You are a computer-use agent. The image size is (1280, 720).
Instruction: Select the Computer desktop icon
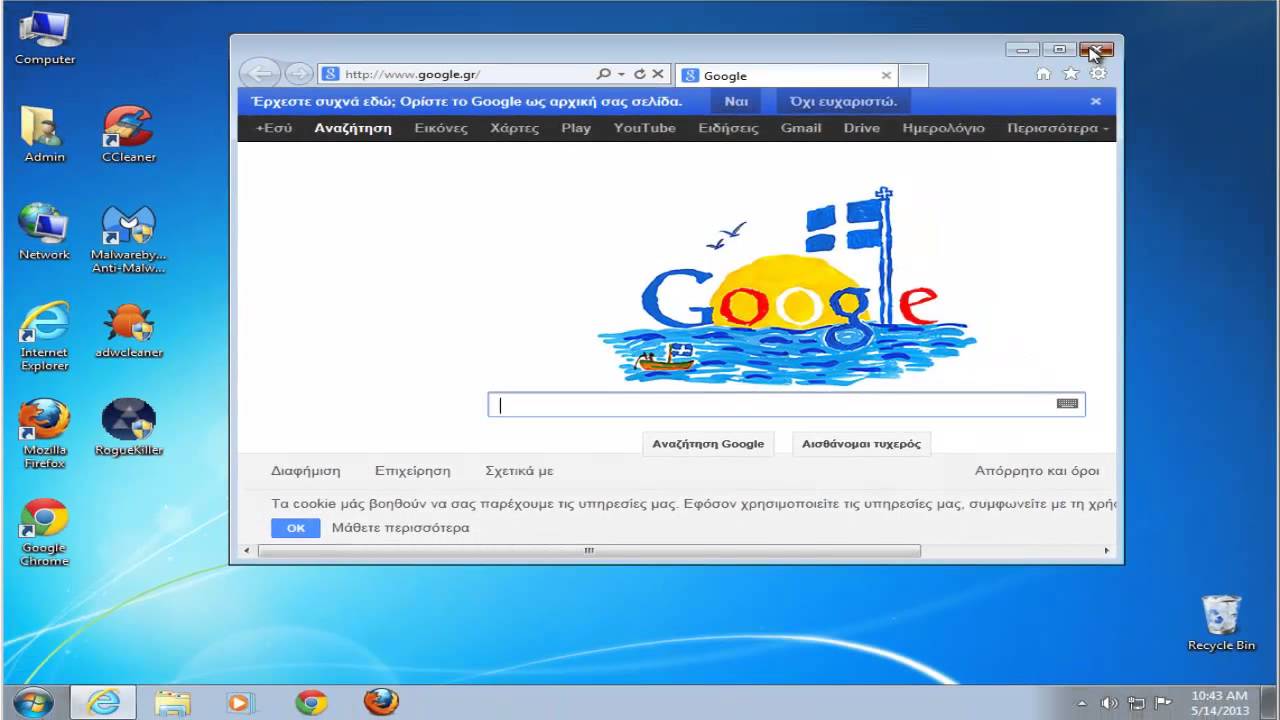(x=45, y=38)
